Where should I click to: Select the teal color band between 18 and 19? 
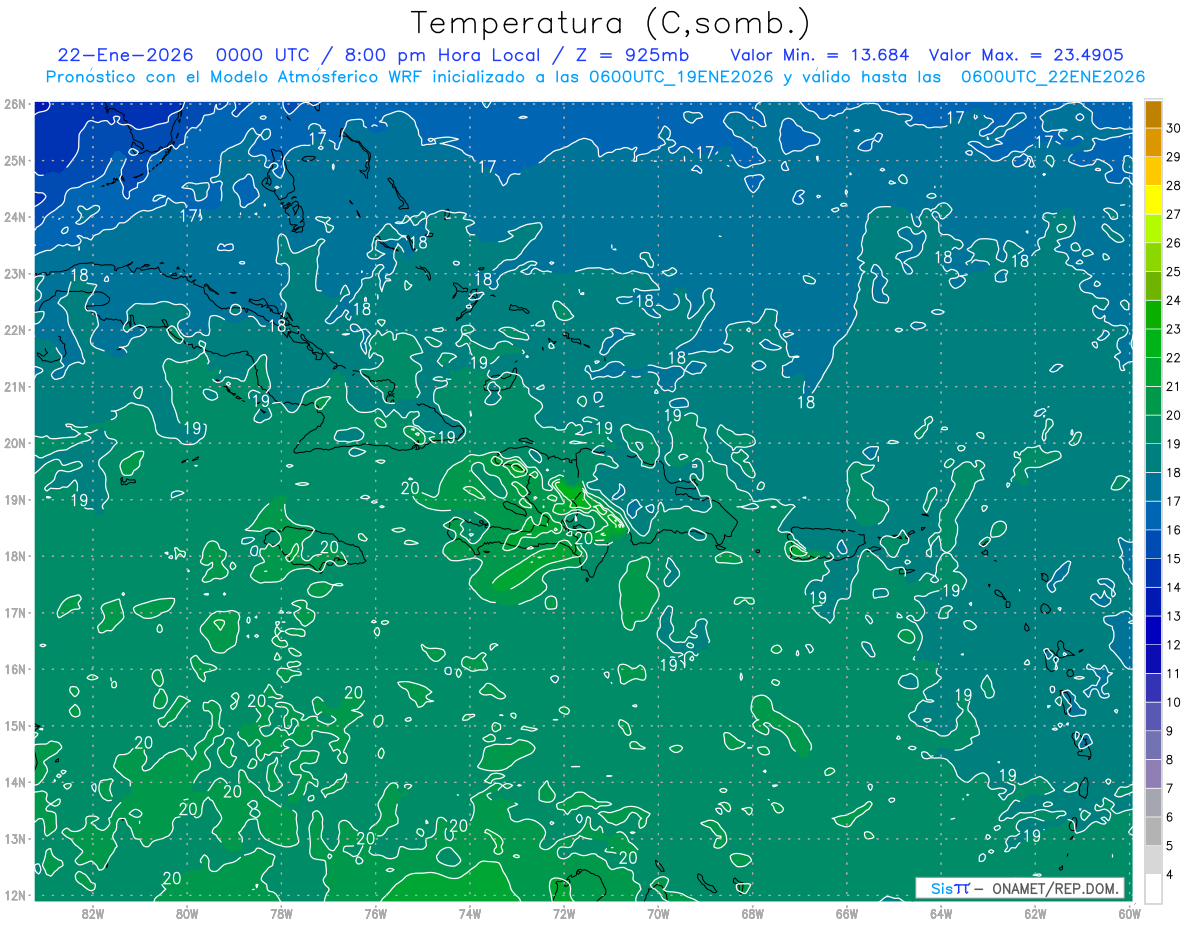[1153, 459]
